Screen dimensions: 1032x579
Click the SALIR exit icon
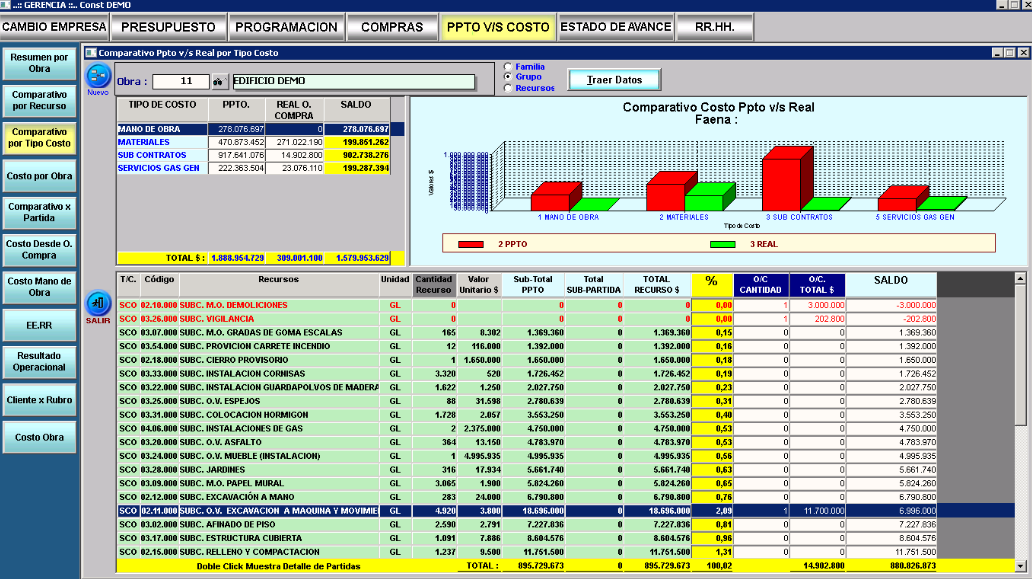pyautogui.click(x=98, y=302)
